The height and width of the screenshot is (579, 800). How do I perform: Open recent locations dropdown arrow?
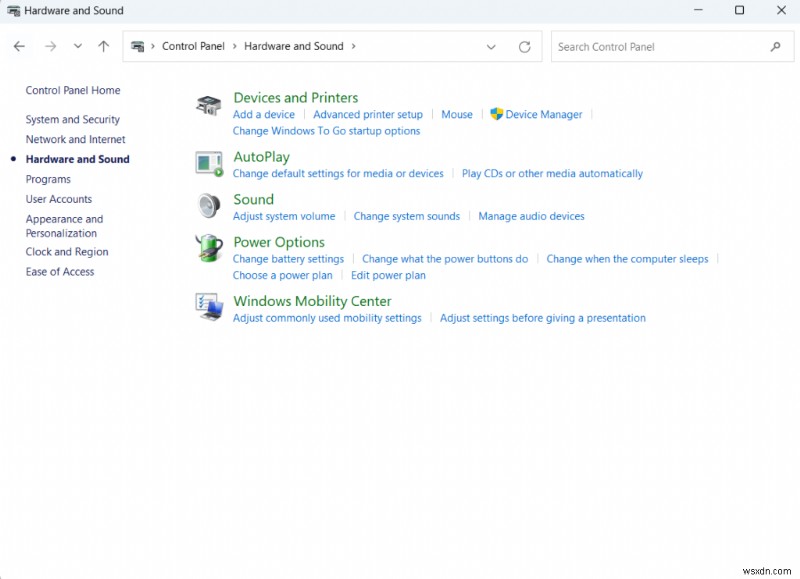pos(78,46)
